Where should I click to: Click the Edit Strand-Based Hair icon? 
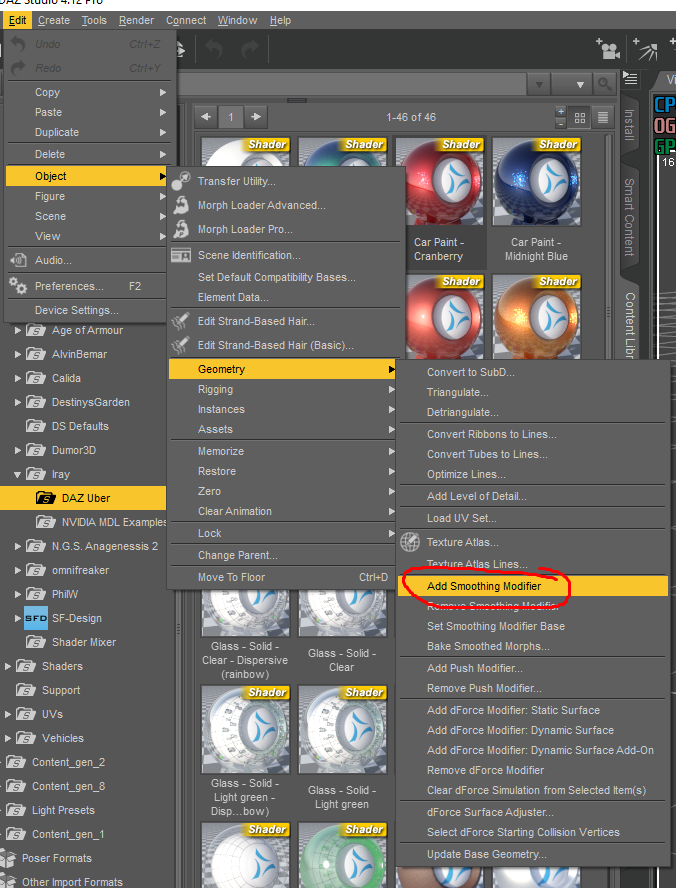pyautogui.click(x=181, y=321)
